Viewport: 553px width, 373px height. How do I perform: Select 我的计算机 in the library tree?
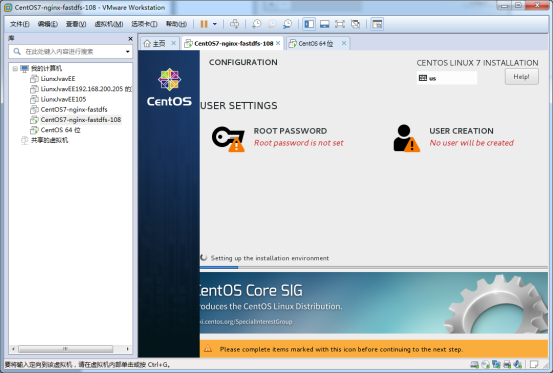(46, 68)
